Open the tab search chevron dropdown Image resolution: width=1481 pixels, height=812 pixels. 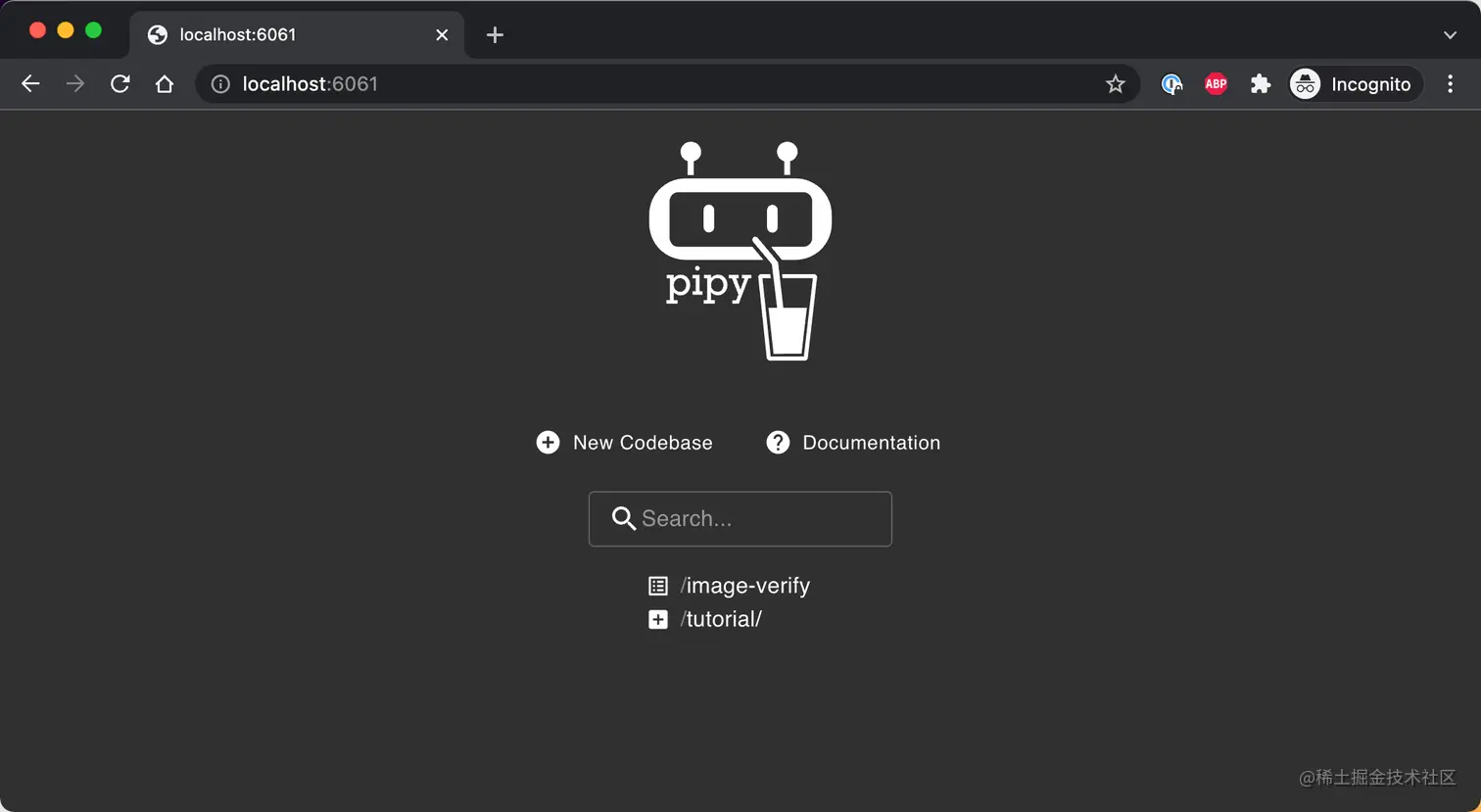pyautogui.click(x=1450, y=35)
